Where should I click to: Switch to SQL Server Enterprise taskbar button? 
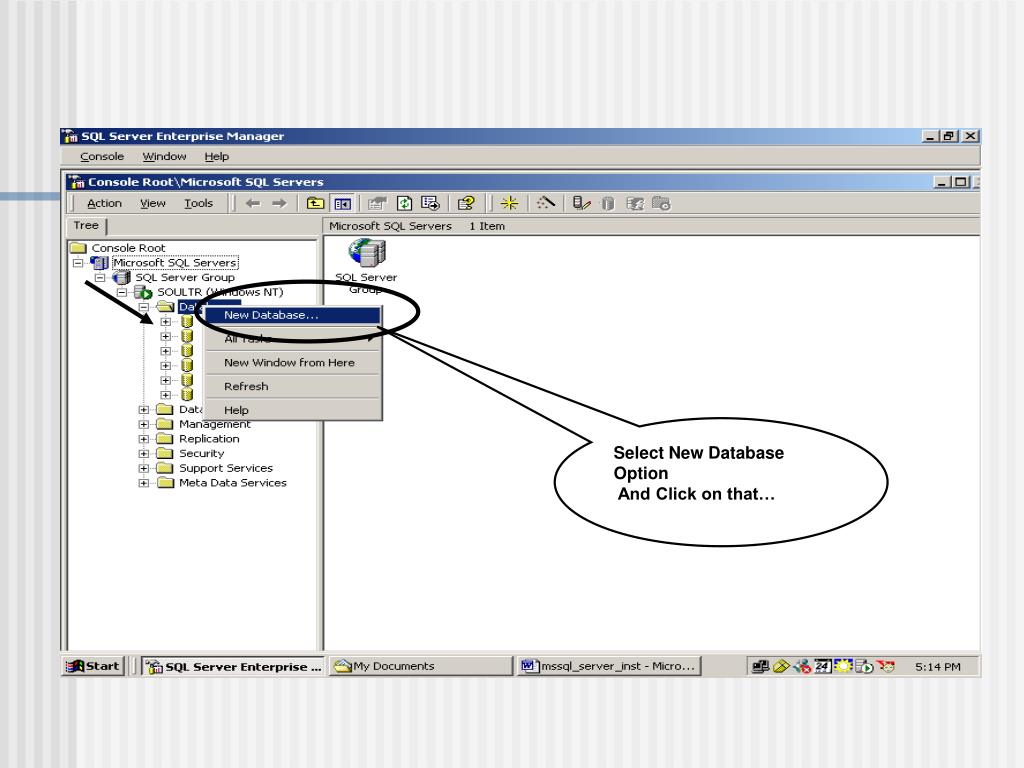coord(233,667)
